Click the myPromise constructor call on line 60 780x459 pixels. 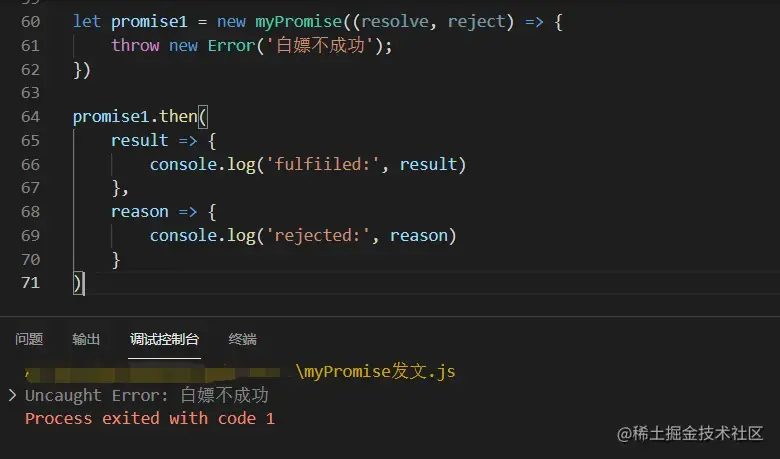(x=298, y=22)
